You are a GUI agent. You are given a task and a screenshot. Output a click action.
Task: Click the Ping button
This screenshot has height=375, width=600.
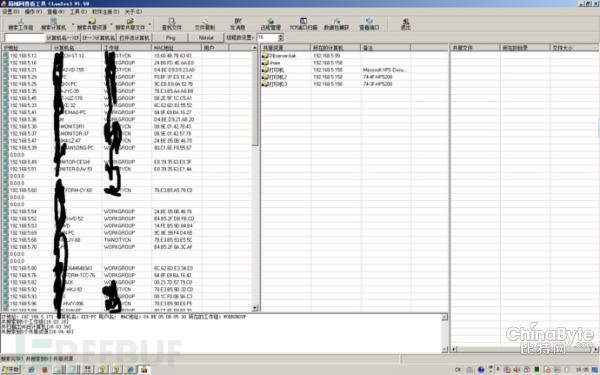pyautogui.click(x=171, y=38)
